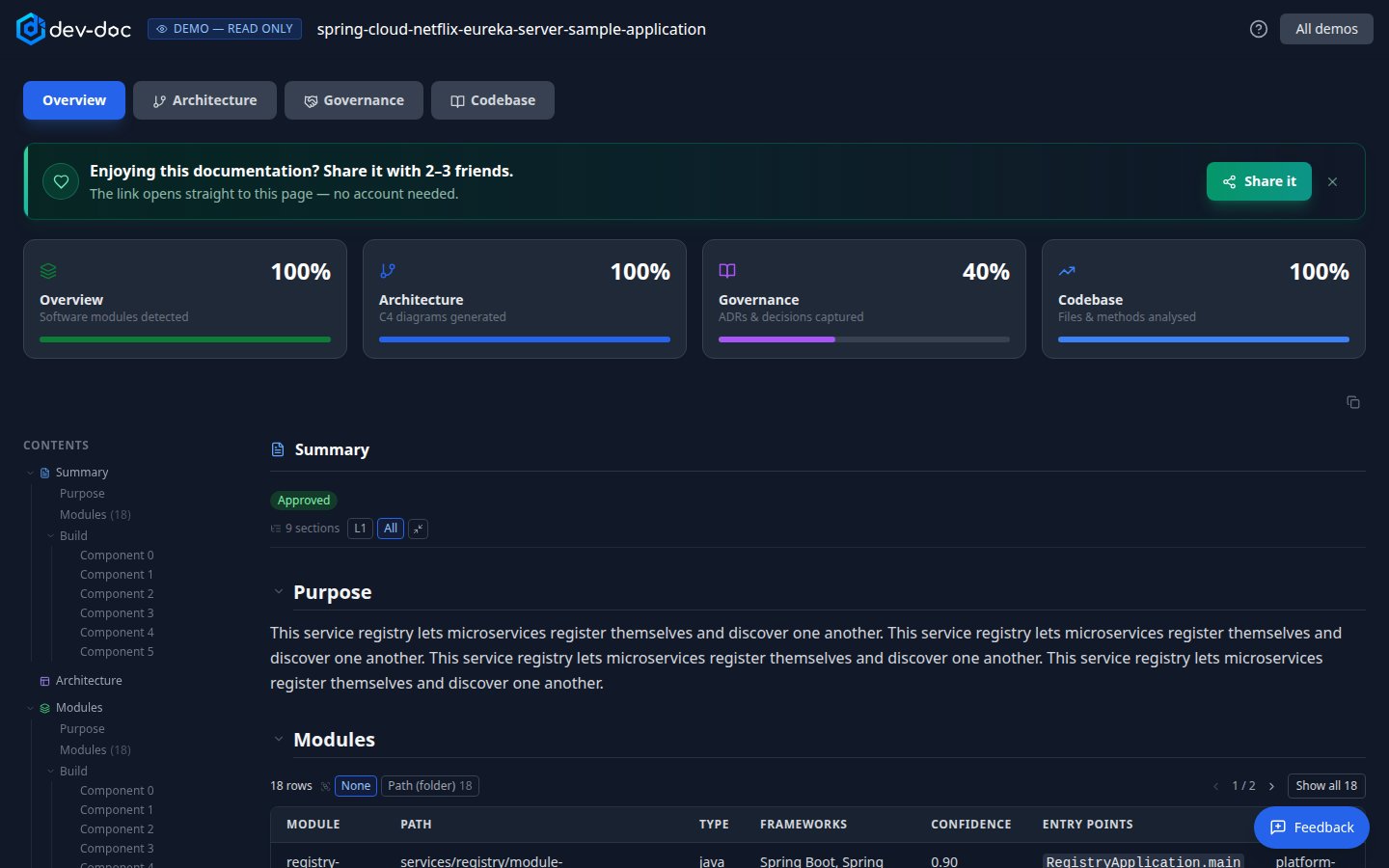Collapse the Build node under sidebar Modules
1389x868 pixels.
point(51,772)
